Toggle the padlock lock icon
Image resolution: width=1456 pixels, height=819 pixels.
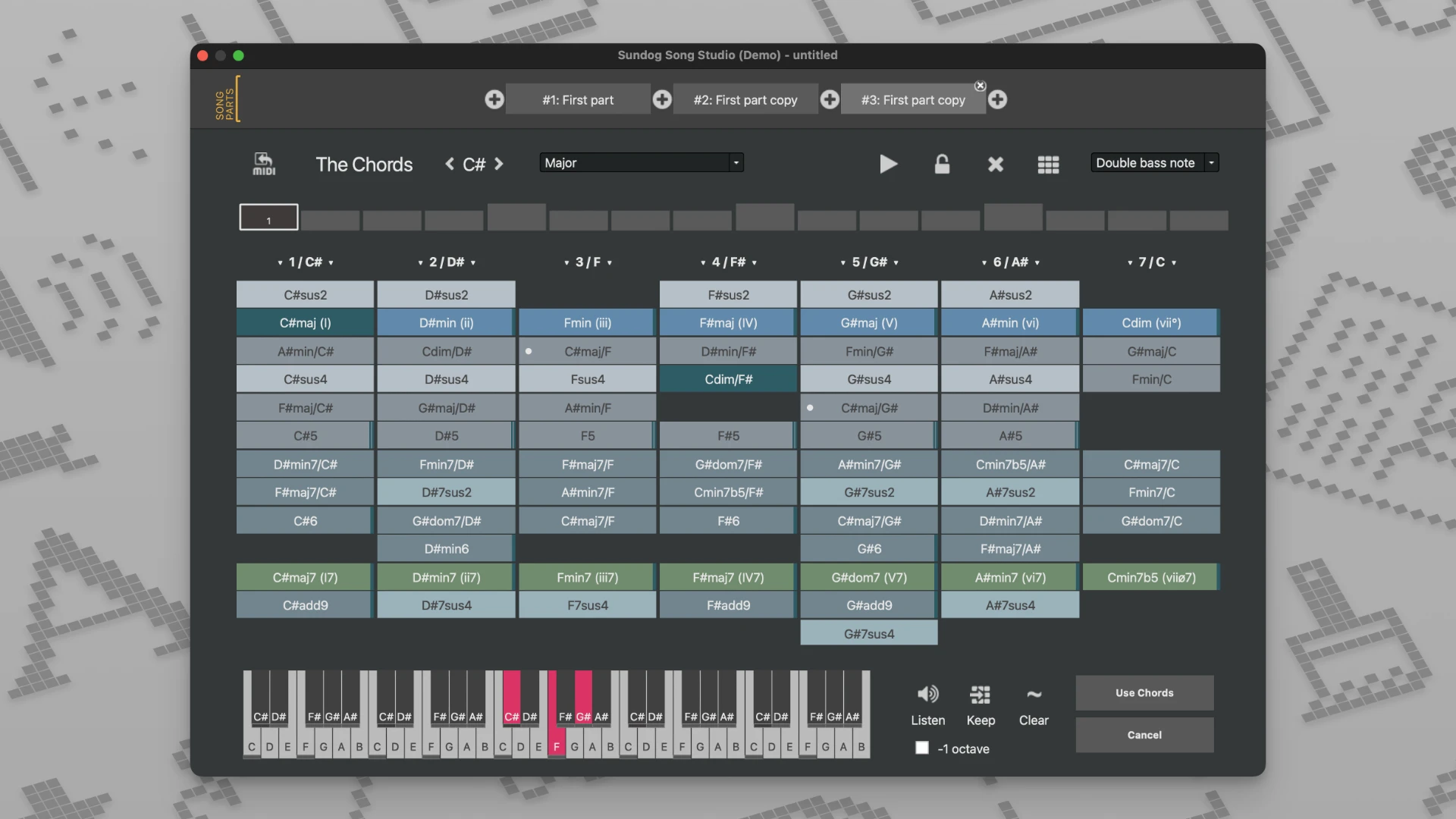point(942,164)
